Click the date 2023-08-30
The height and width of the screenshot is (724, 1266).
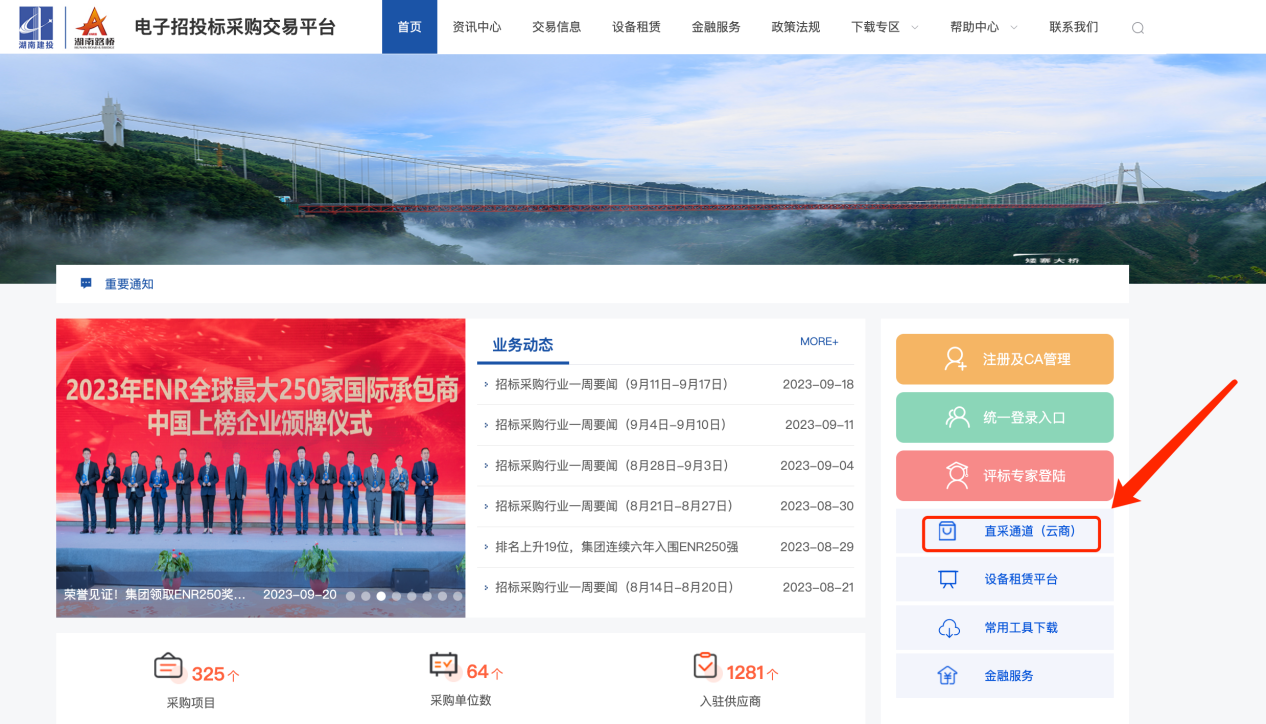(817, 506)
